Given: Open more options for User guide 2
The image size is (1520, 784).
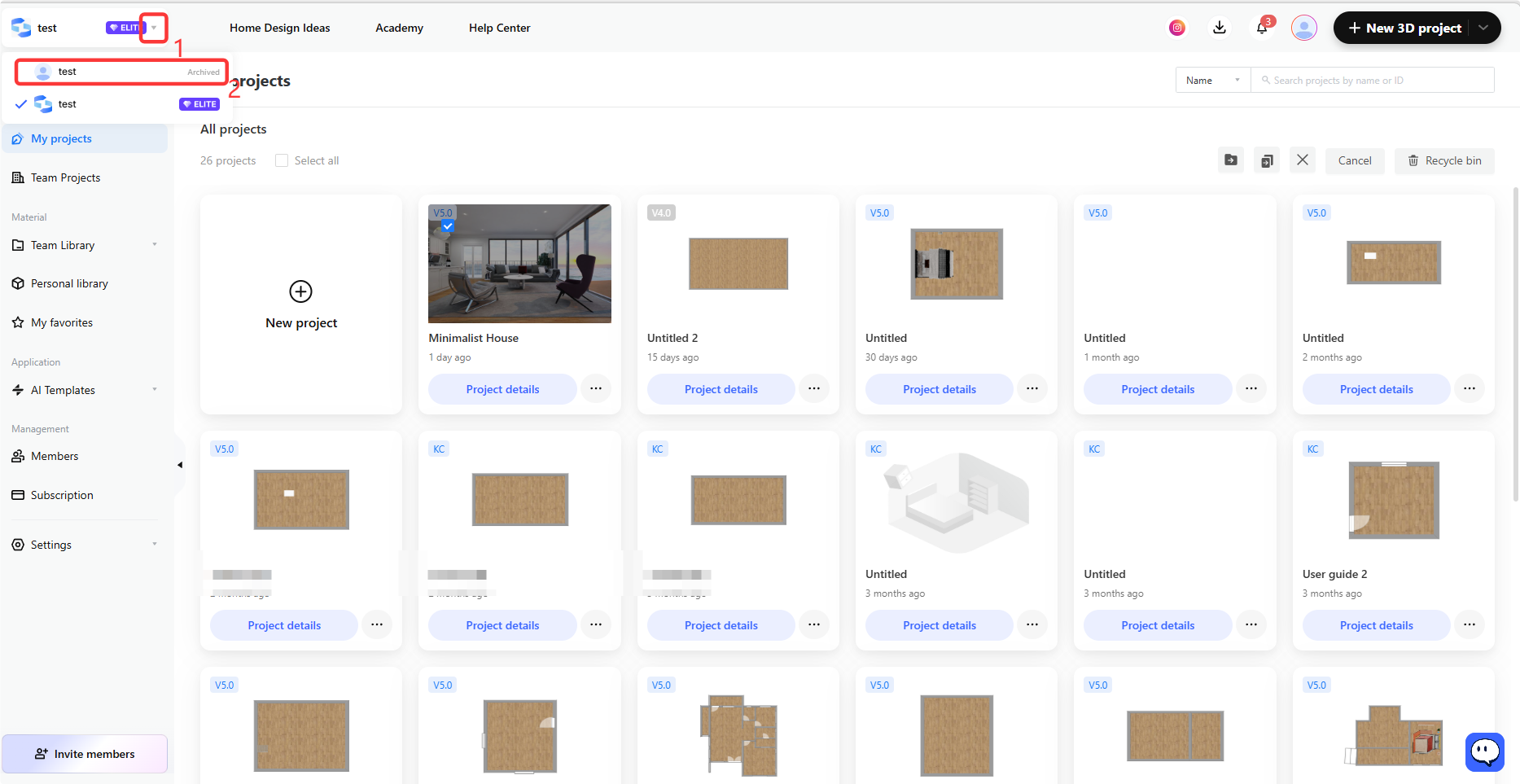Looking at the screenshot, I should 1470,625.
